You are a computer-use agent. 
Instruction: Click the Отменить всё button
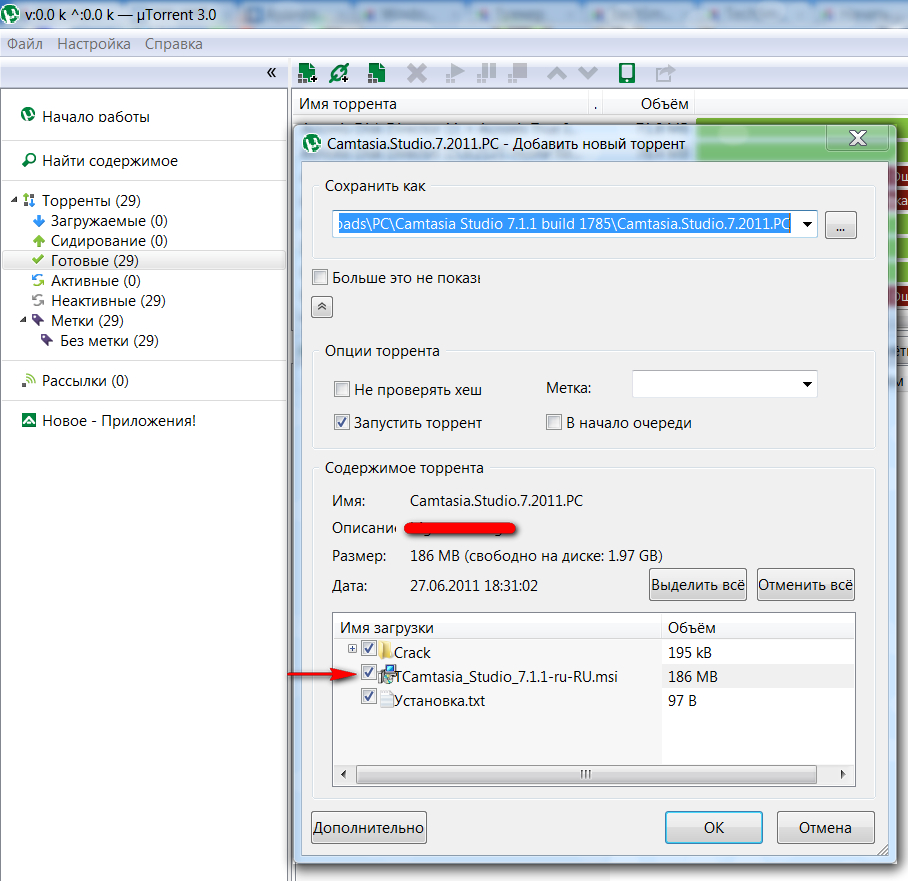(x=806, y=584)
